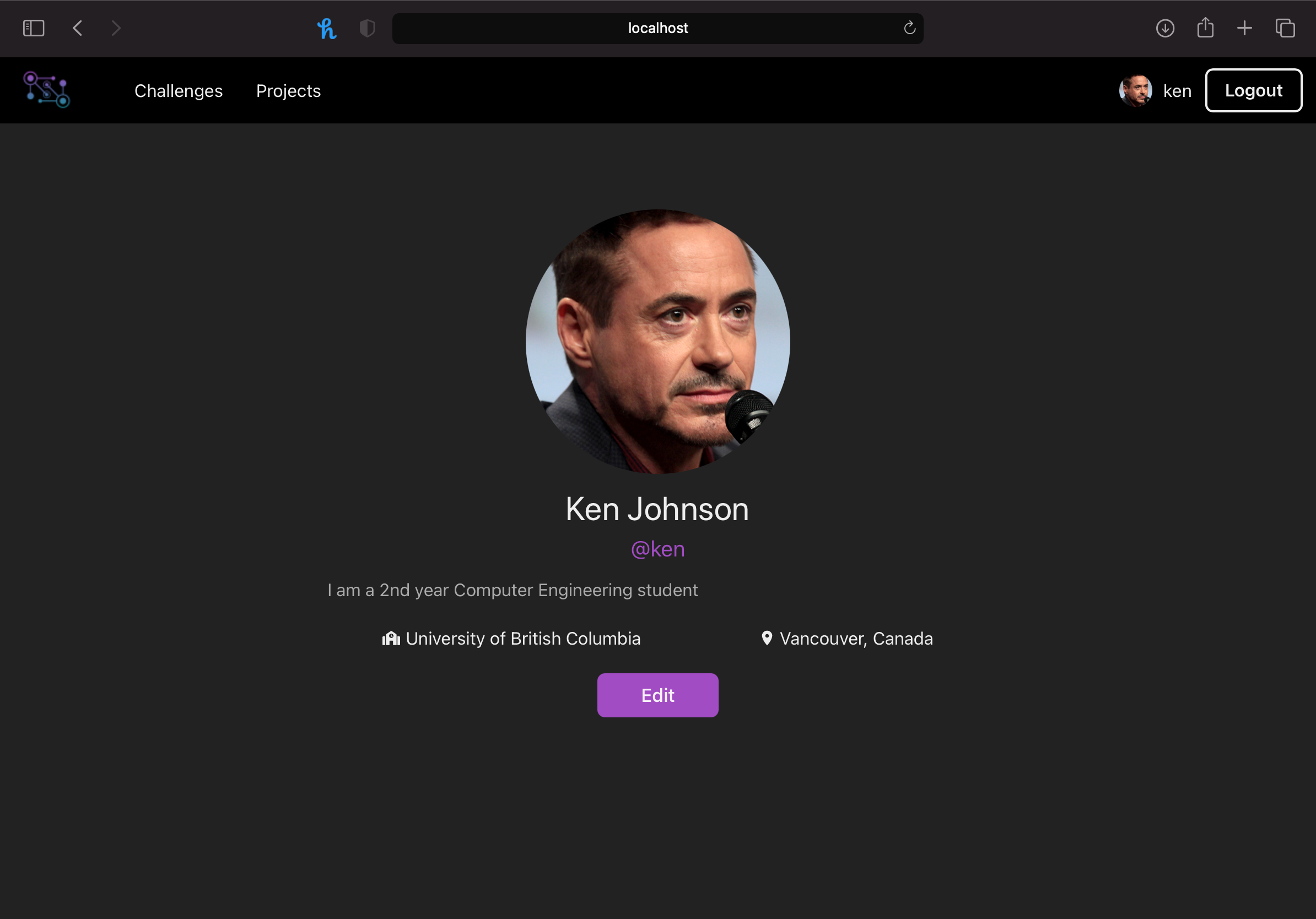The image size is (1316, 919).
Task: Click the privacy shield icon
Action: [367, 28]
